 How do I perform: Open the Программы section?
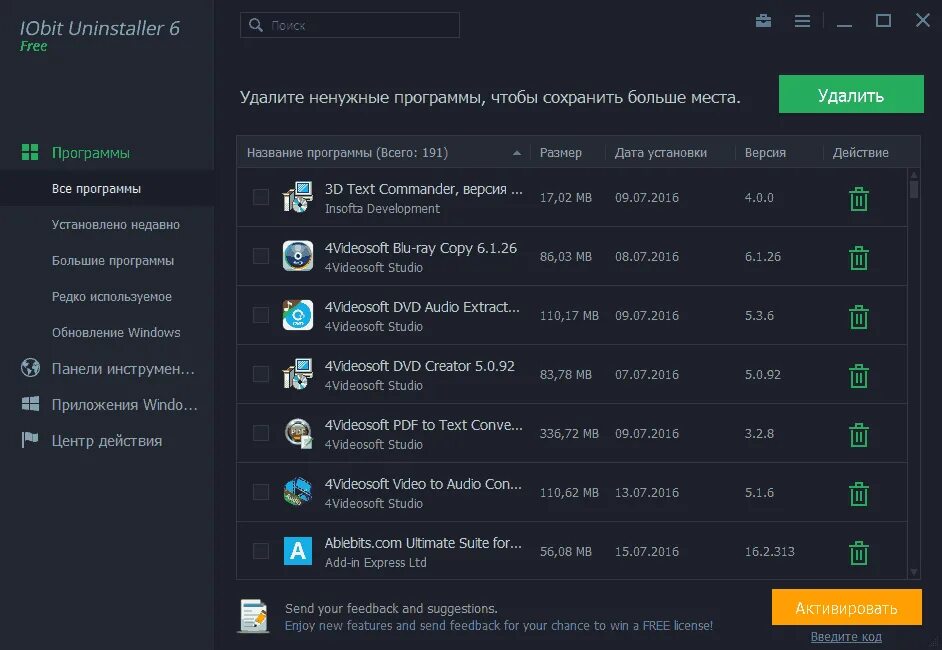click(x=91, y=153)
